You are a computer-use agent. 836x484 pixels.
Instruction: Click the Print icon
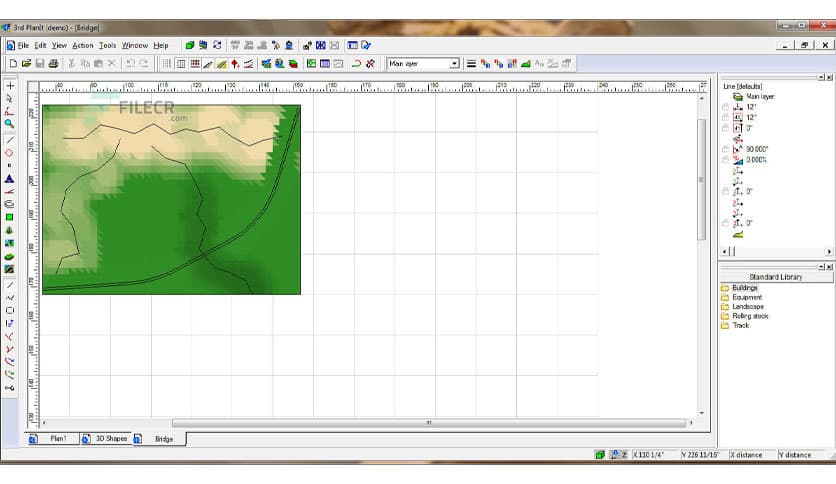pos(53,63)
